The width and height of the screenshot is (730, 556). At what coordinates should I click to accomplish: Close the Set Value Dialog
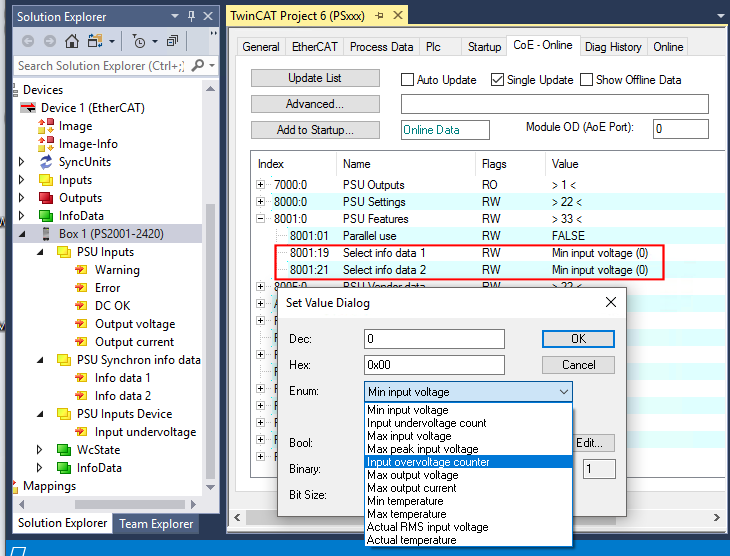pos(611,302)
